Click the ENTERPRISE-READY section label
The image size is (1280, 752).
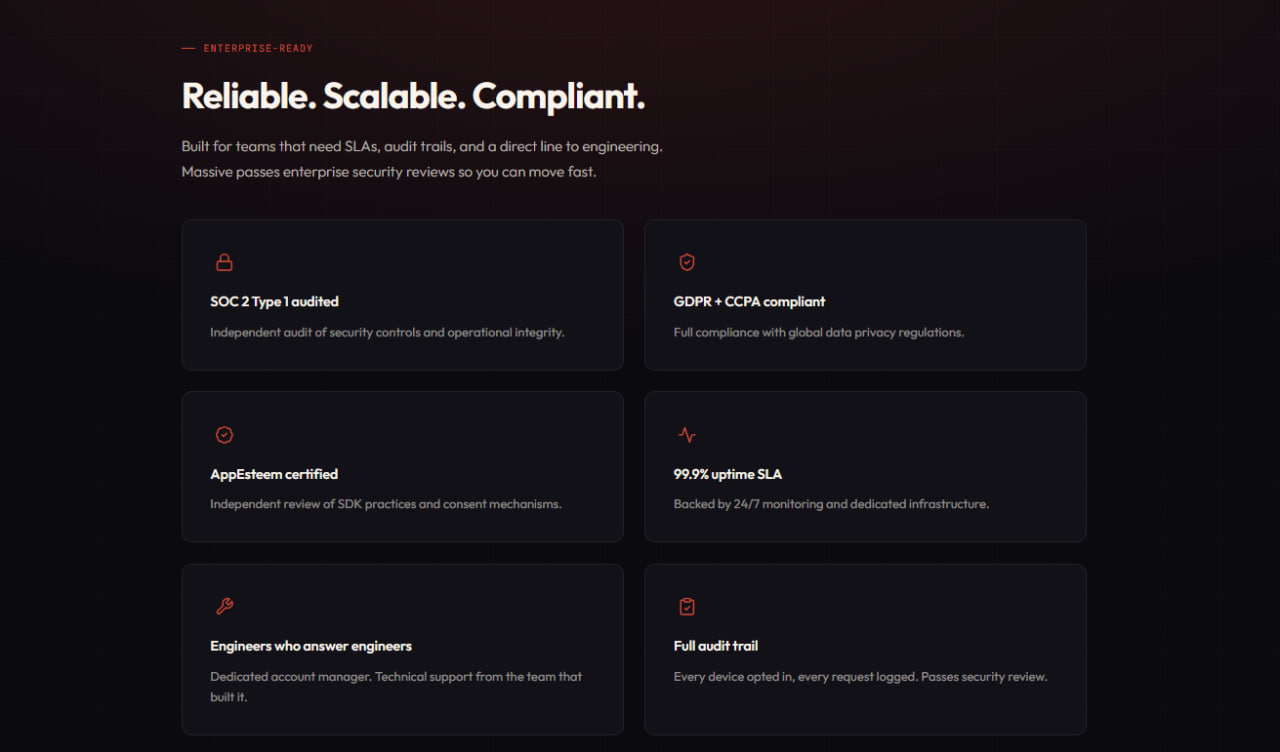coord(258,48)
